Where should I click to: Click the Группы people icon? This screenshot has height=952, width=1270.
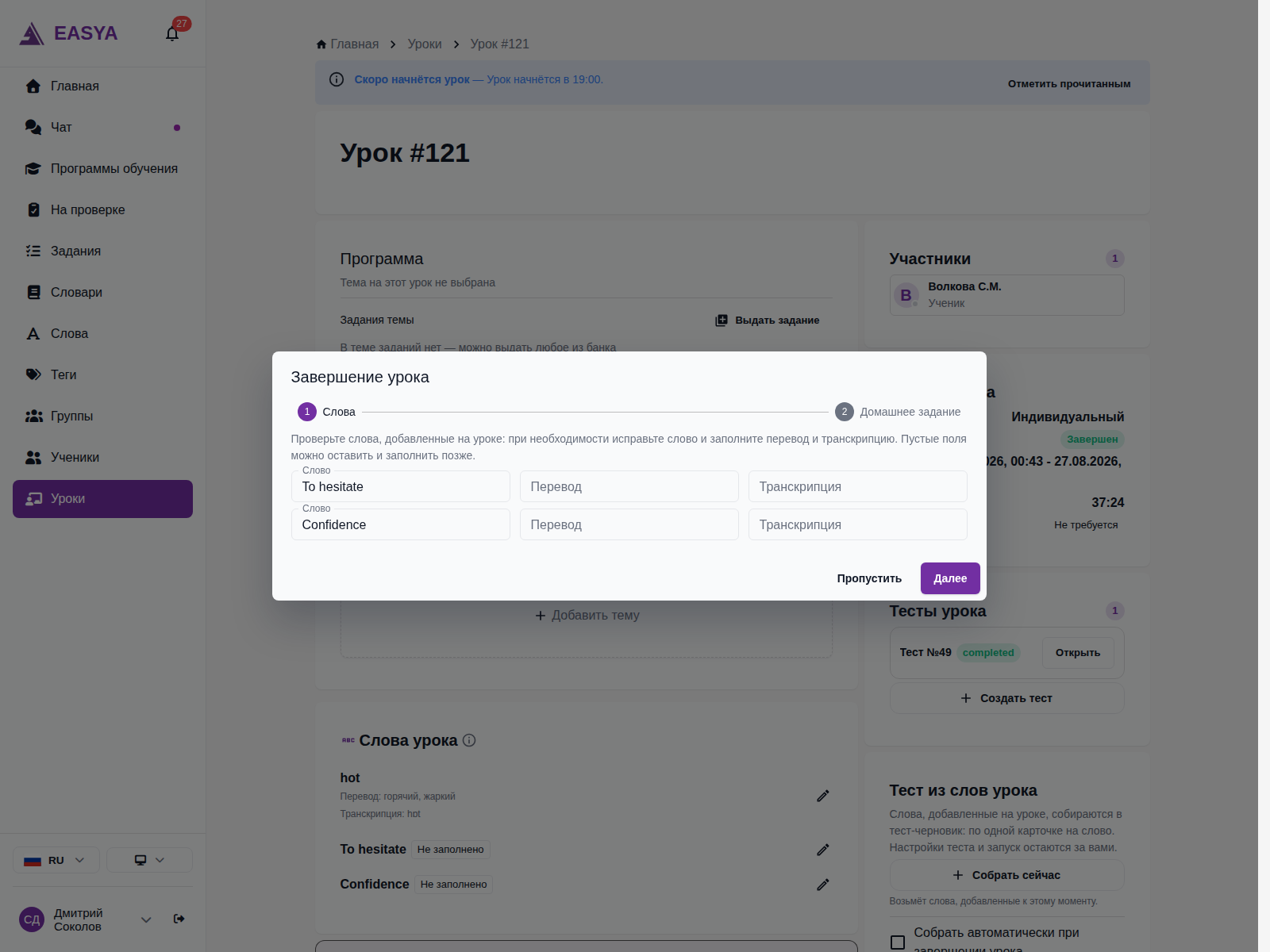[x=33, y=416]
